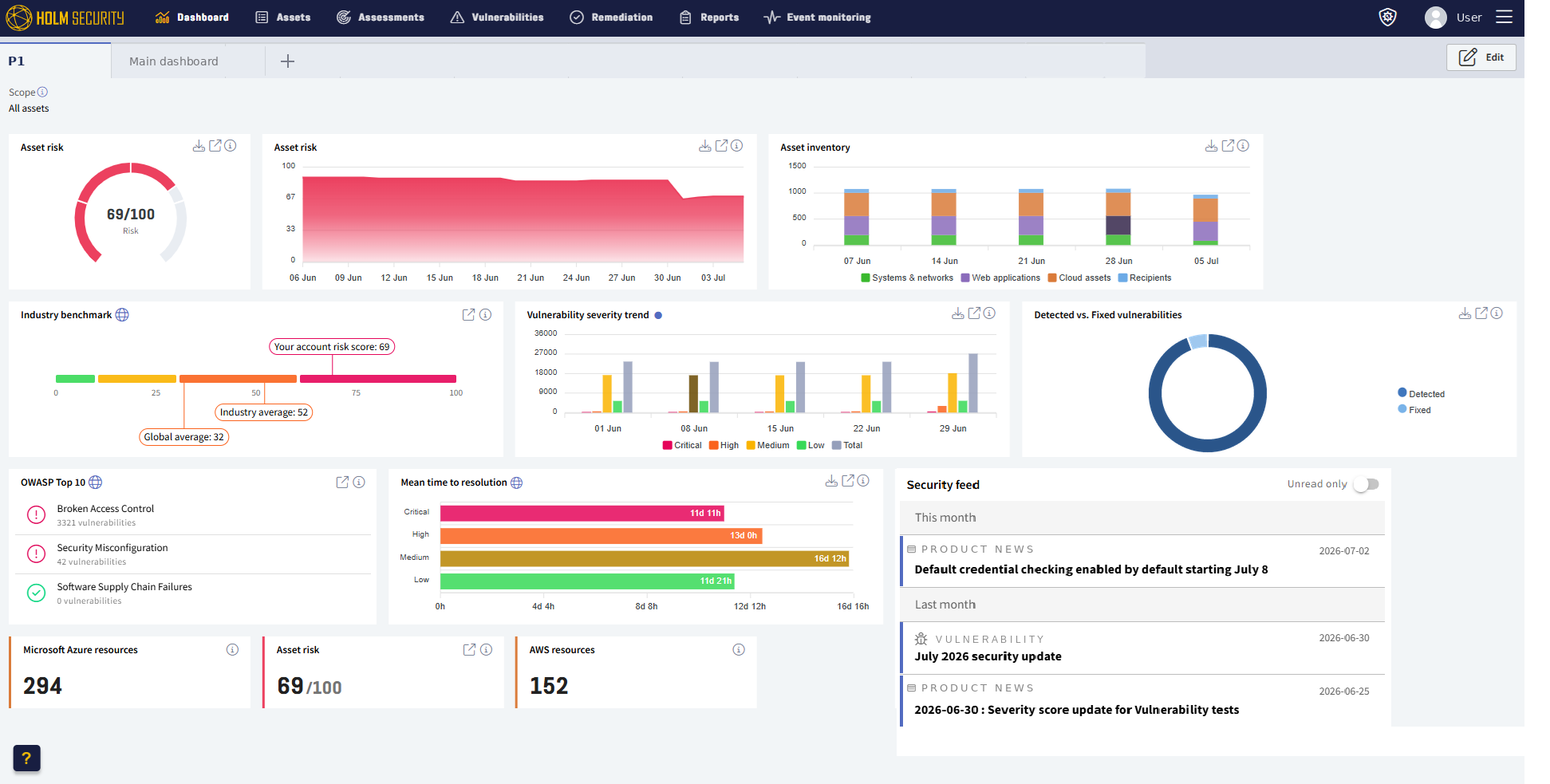Click the Critical 11d 11h resolution bar
The height and width of the screenshot is (784, 1550).
582,513
